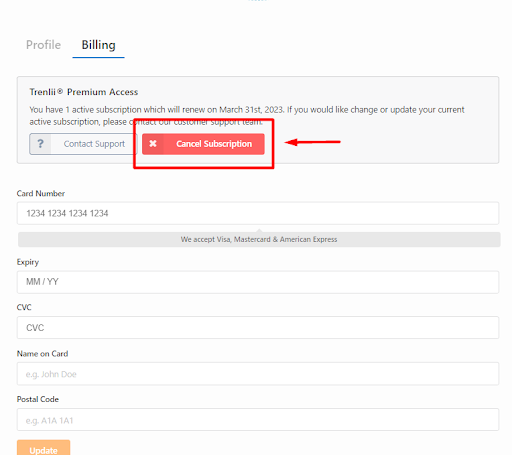
Task: Click the Expiry field label
Action: 28,262
